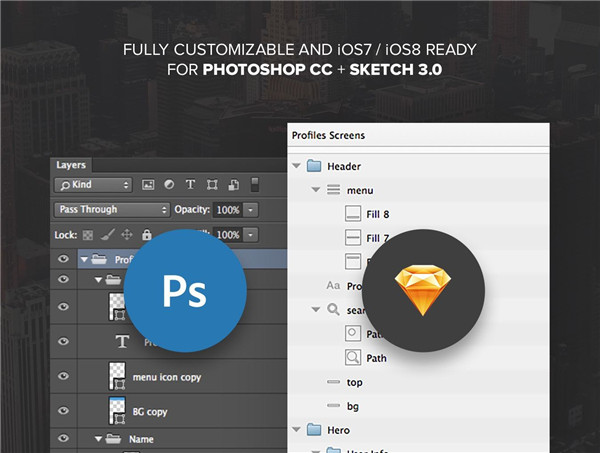Select the Layers panel tab

(71, 165)
